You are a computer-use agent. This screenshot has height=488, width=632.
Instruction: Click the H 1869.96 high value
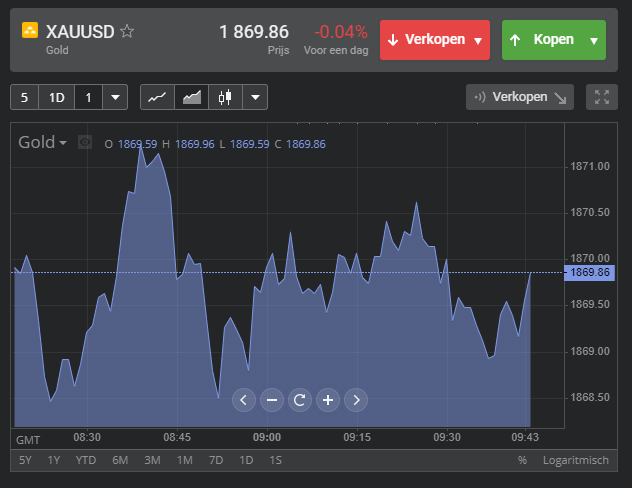tap(188, 144)
